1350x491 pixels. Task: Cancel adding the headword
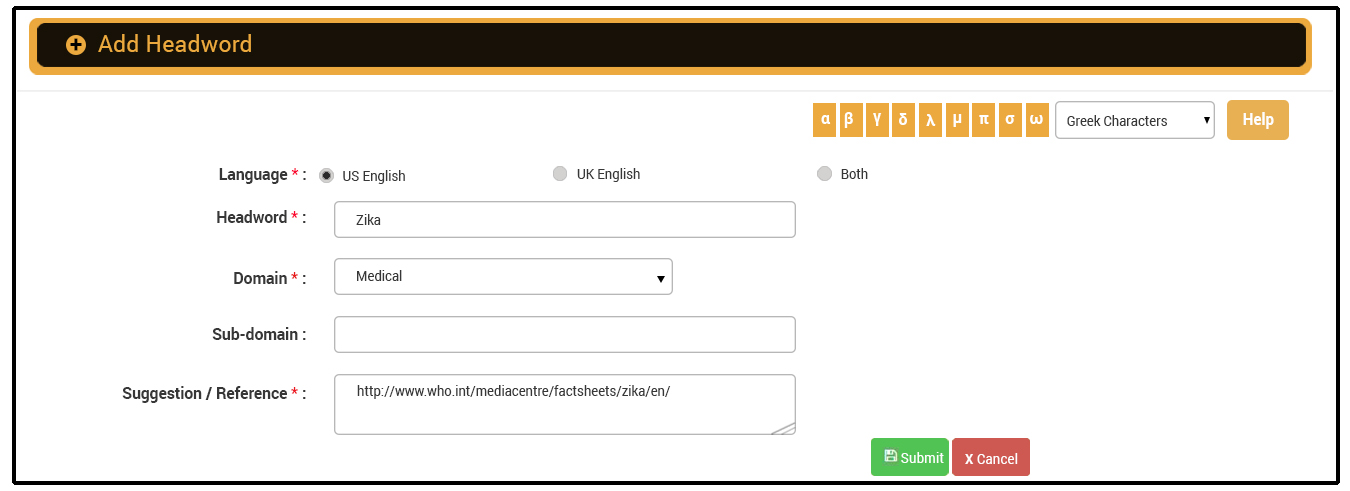tap(990, 457)
